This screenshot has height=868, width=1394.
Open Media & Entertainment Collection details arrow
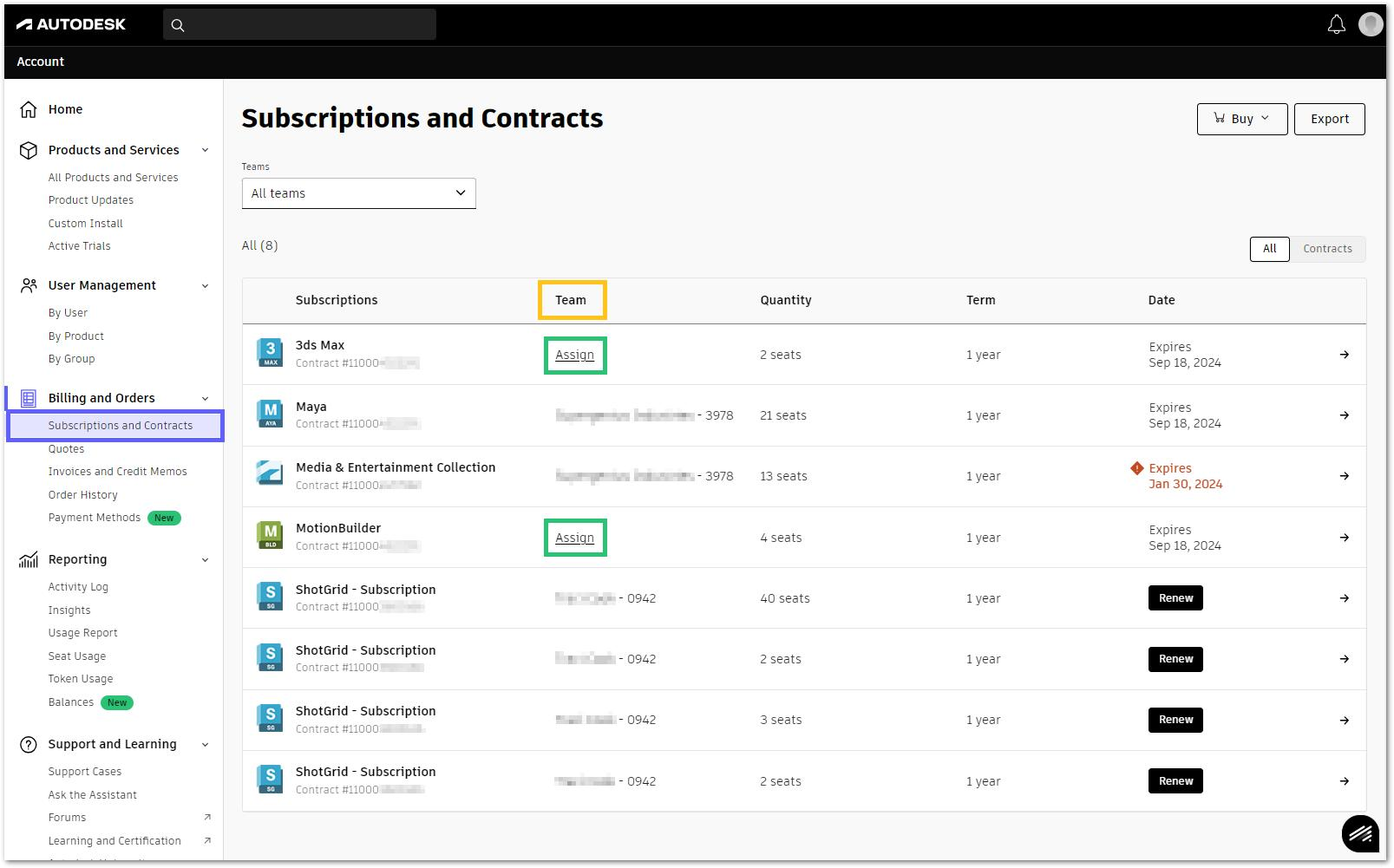[x=1345, y=476]
